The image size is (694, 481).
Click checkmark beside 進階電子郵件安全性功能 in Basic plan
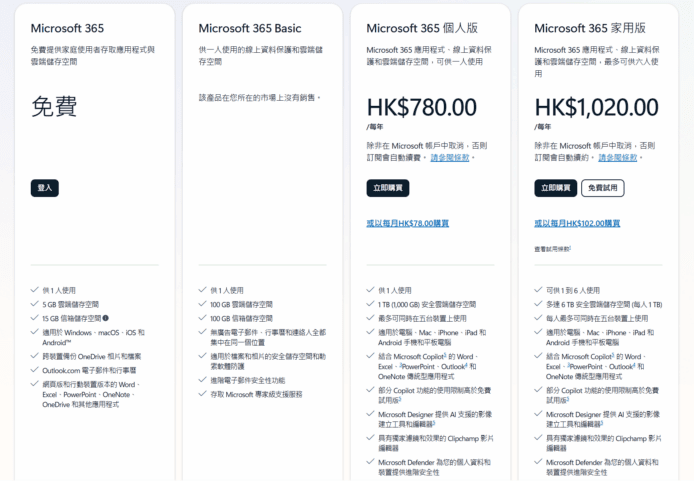pos(202,380)
